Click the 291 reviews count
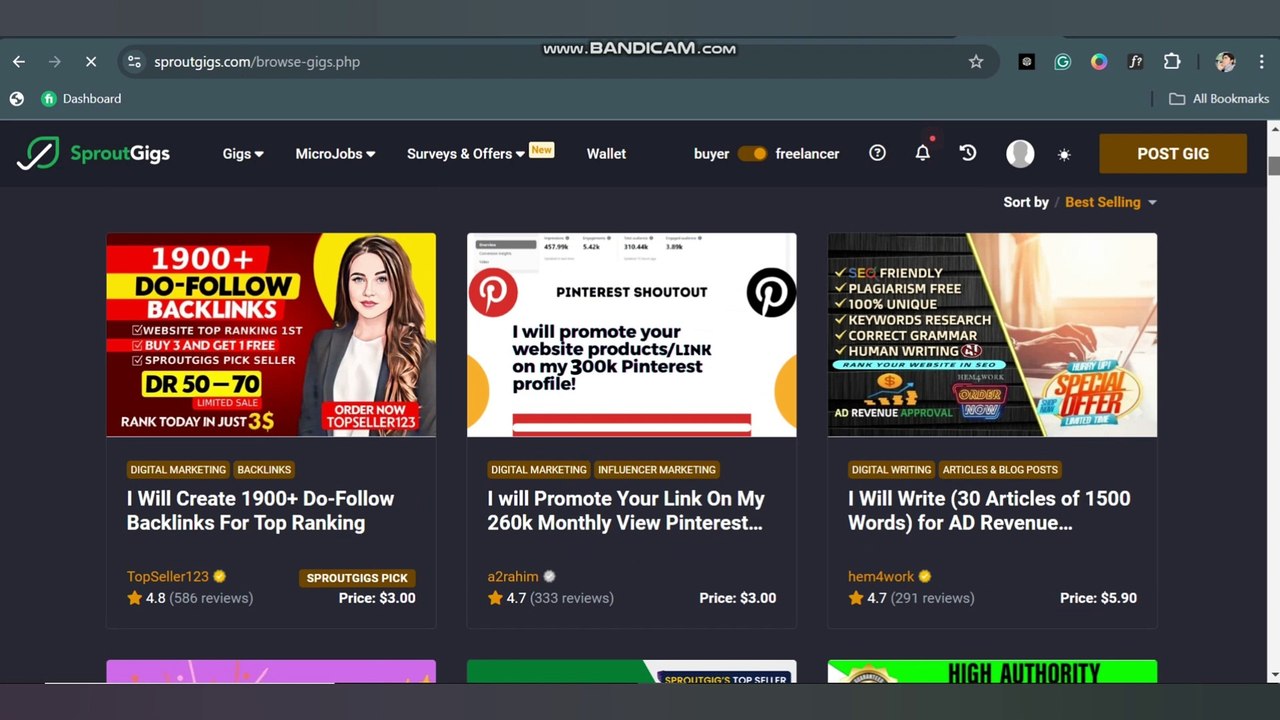Screen dimensions: 1280x720 [933, 598]
